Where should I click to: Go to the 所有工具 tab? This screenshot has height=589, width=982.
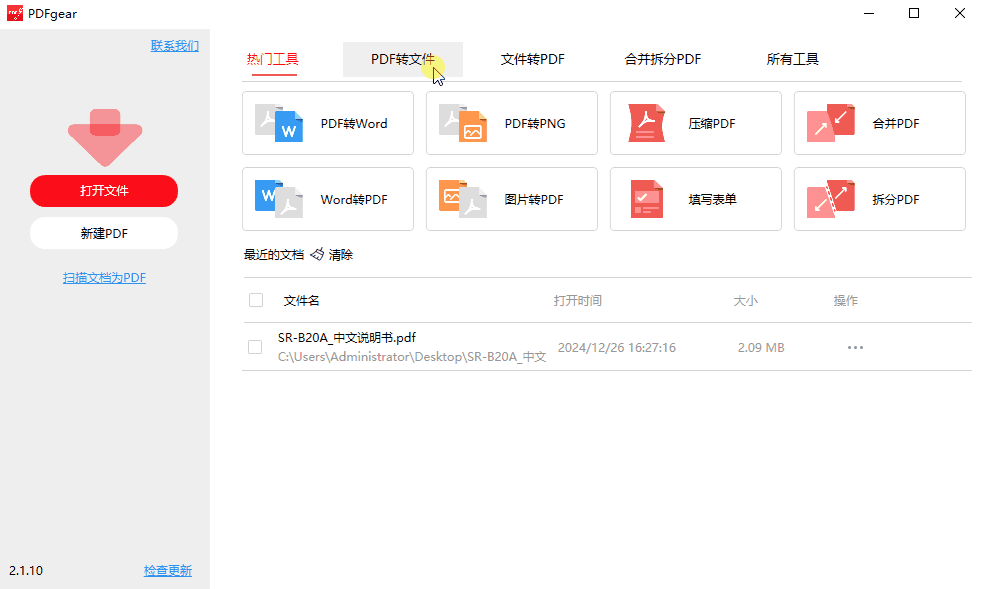click(792, 60)
